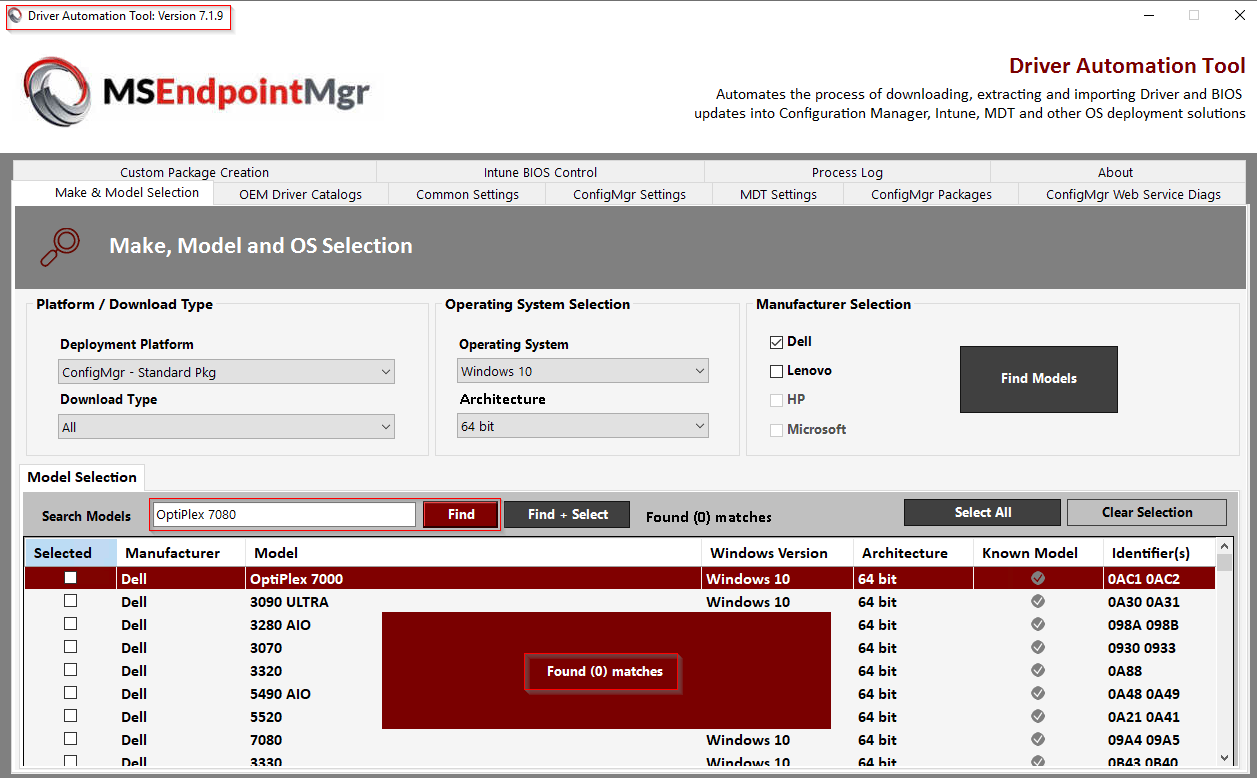
Task: Click the app icon in the title bar
Action: click(15, 16)
